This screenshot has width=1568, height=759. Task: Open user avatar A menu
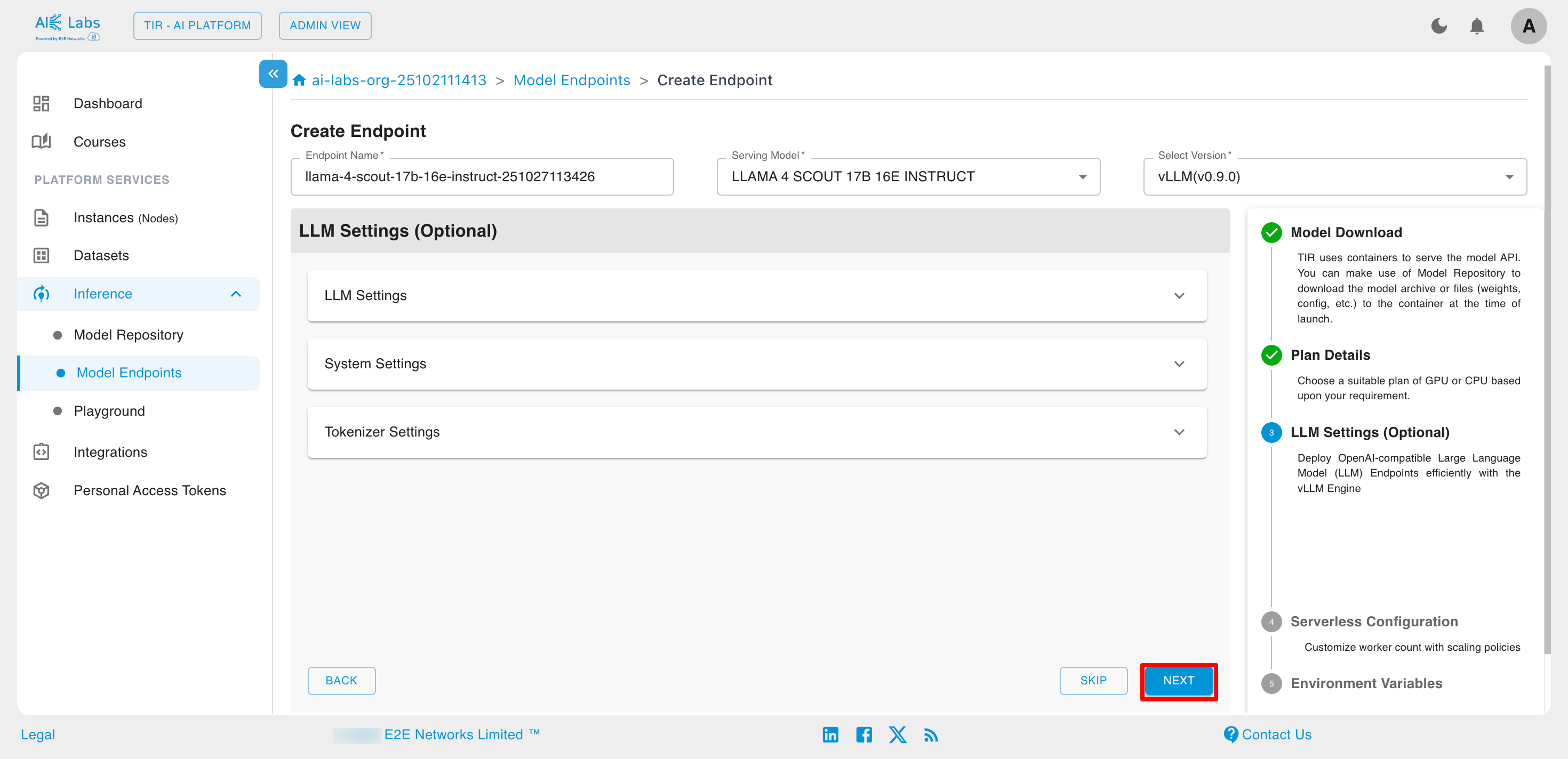[1529, 26]
